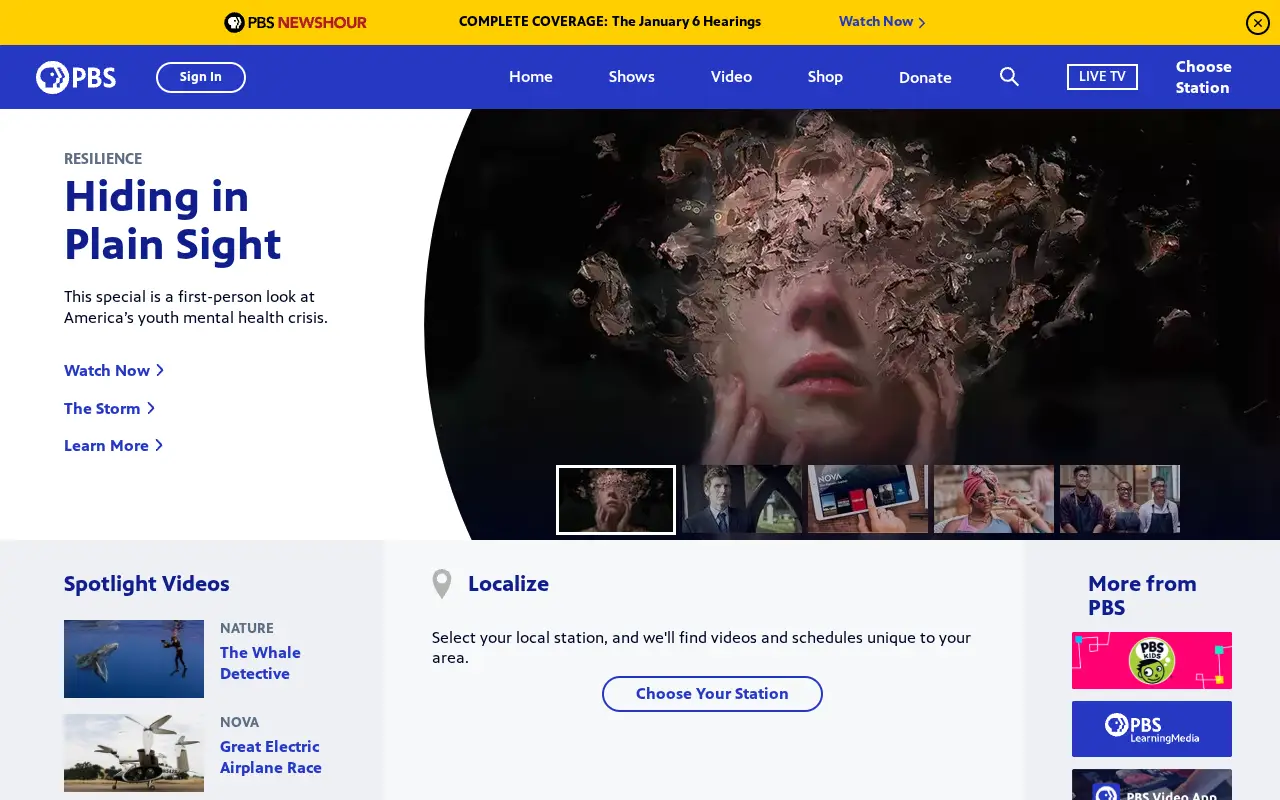Open the search magnifier icon

coord(1009,77)
